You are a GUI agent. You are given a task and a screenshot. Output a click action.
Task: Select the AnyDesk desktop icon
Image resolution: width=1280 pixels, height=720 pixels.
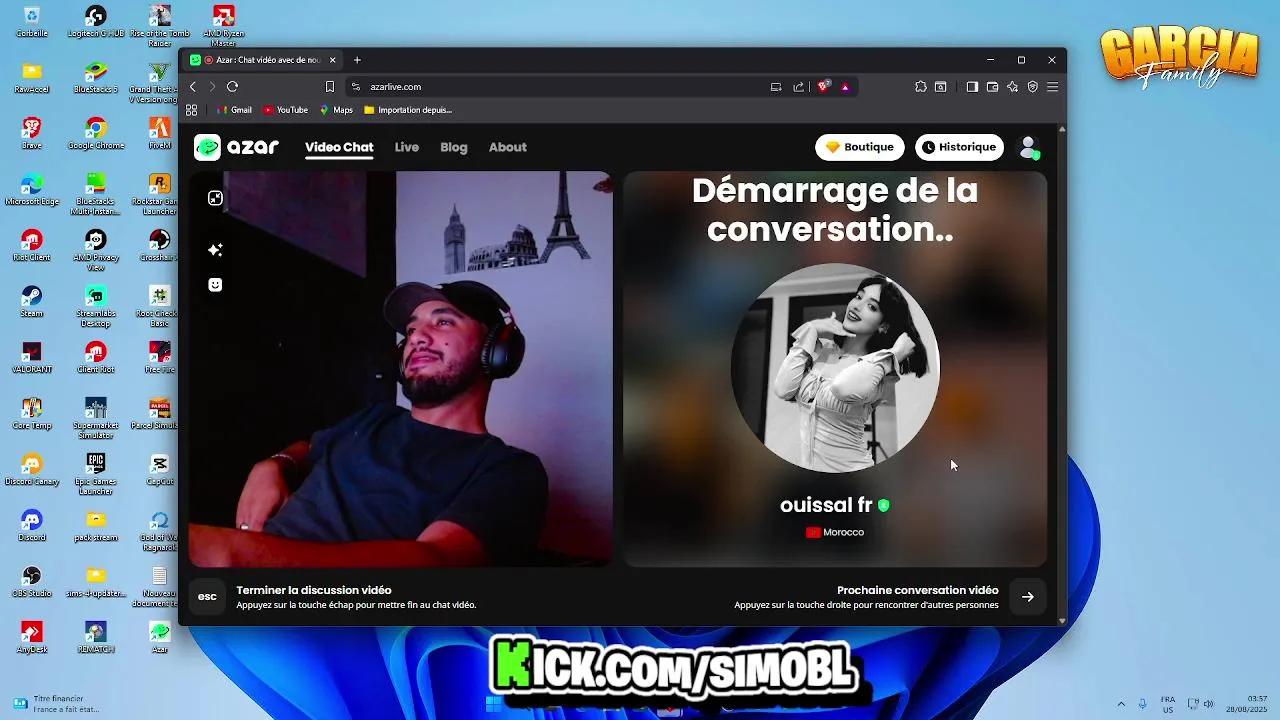coord(32,637)
